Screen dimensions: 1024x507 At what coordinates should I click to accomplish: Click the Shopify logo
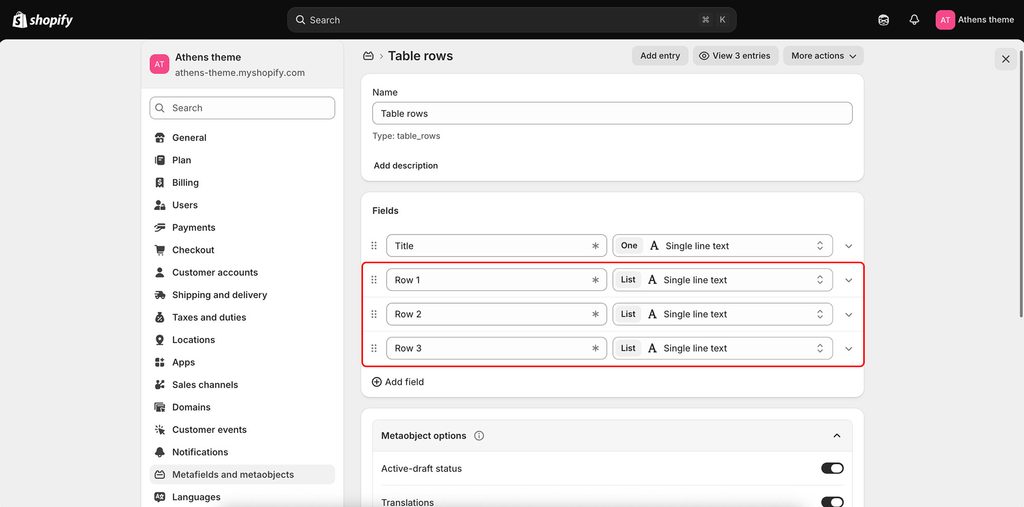42,20
